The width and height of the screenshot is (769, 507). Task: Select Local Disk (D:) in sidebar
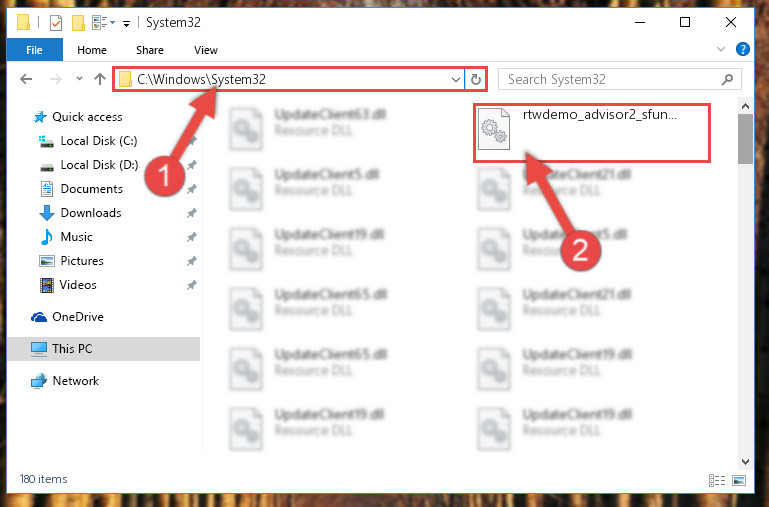point(99,165)
